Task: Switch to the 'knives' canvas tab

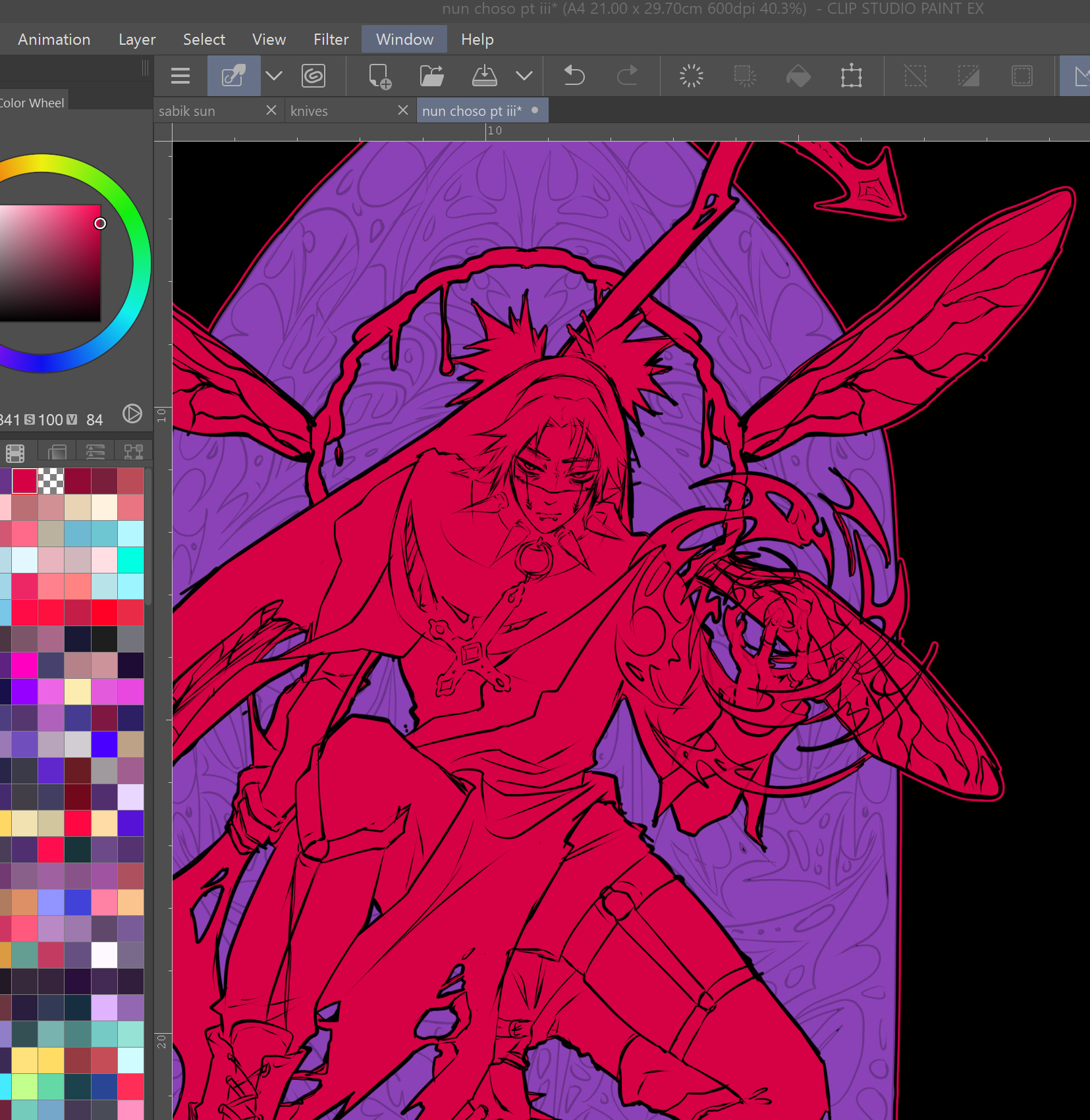Action: tap(310, 111)
